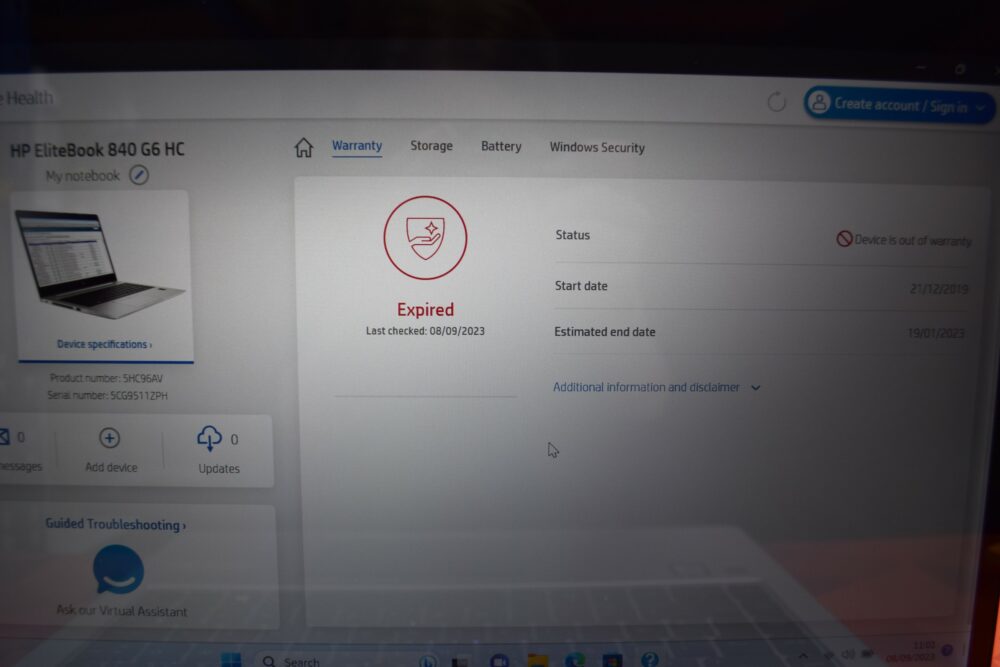Open Guided Troubleshooting link

[x=115, y=524]
